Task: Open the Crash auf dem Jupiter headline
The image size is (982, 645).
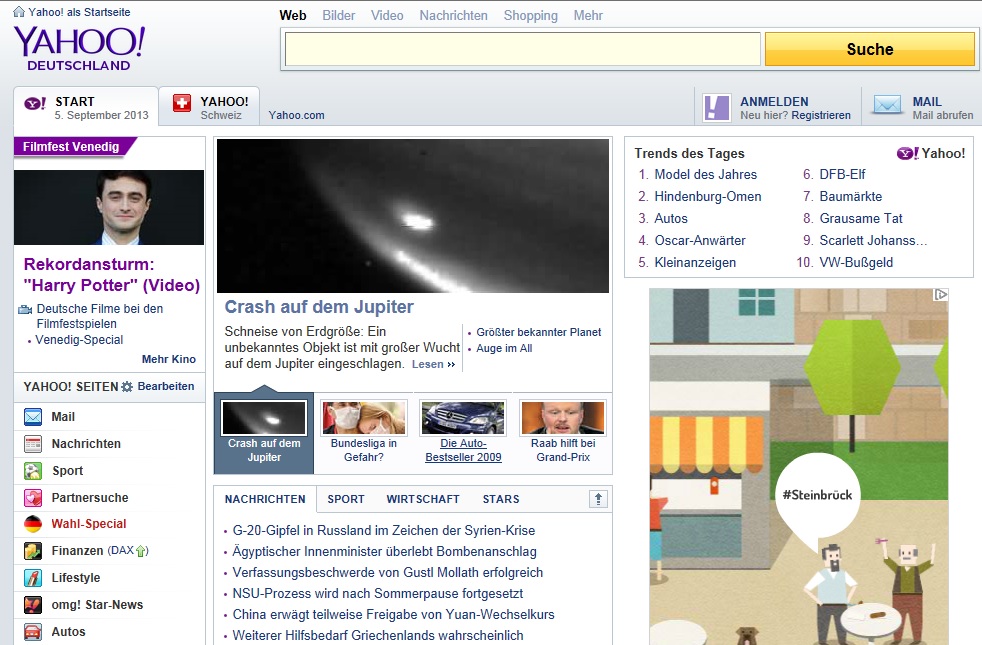Action: [319, 307]
